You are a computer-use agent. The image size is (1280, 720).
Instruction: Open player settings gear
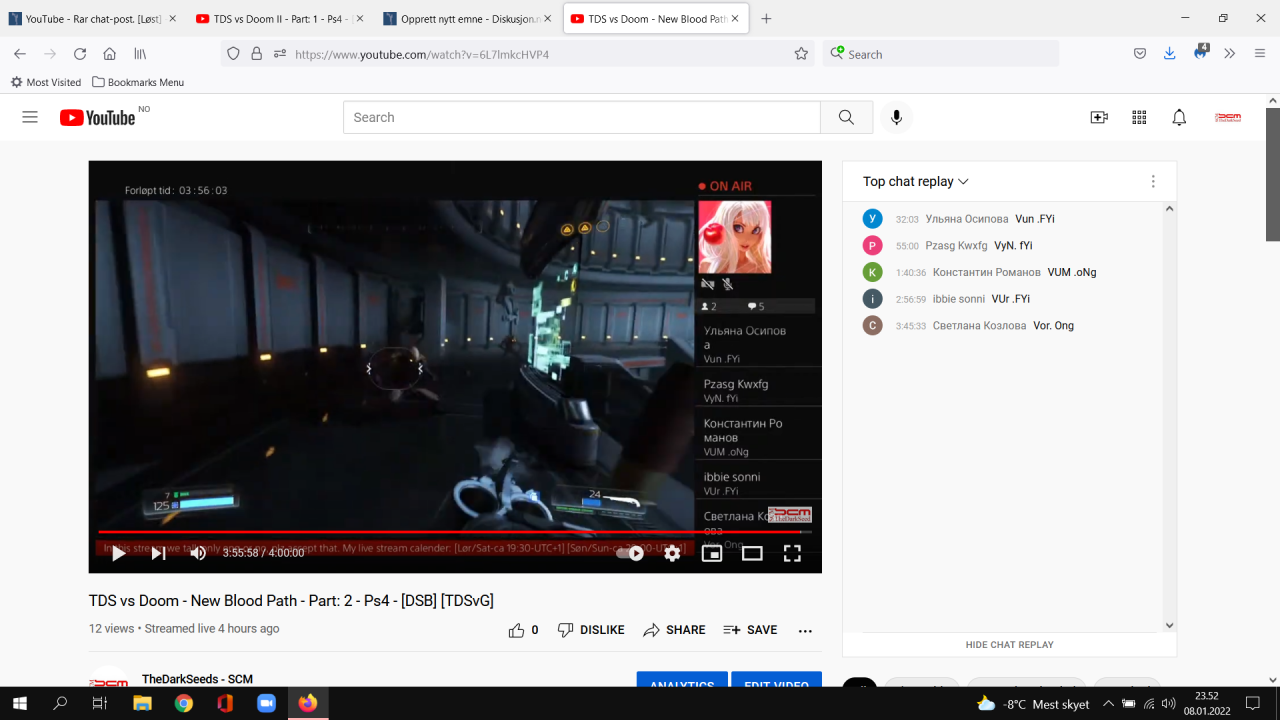click(x=672, y=553)
